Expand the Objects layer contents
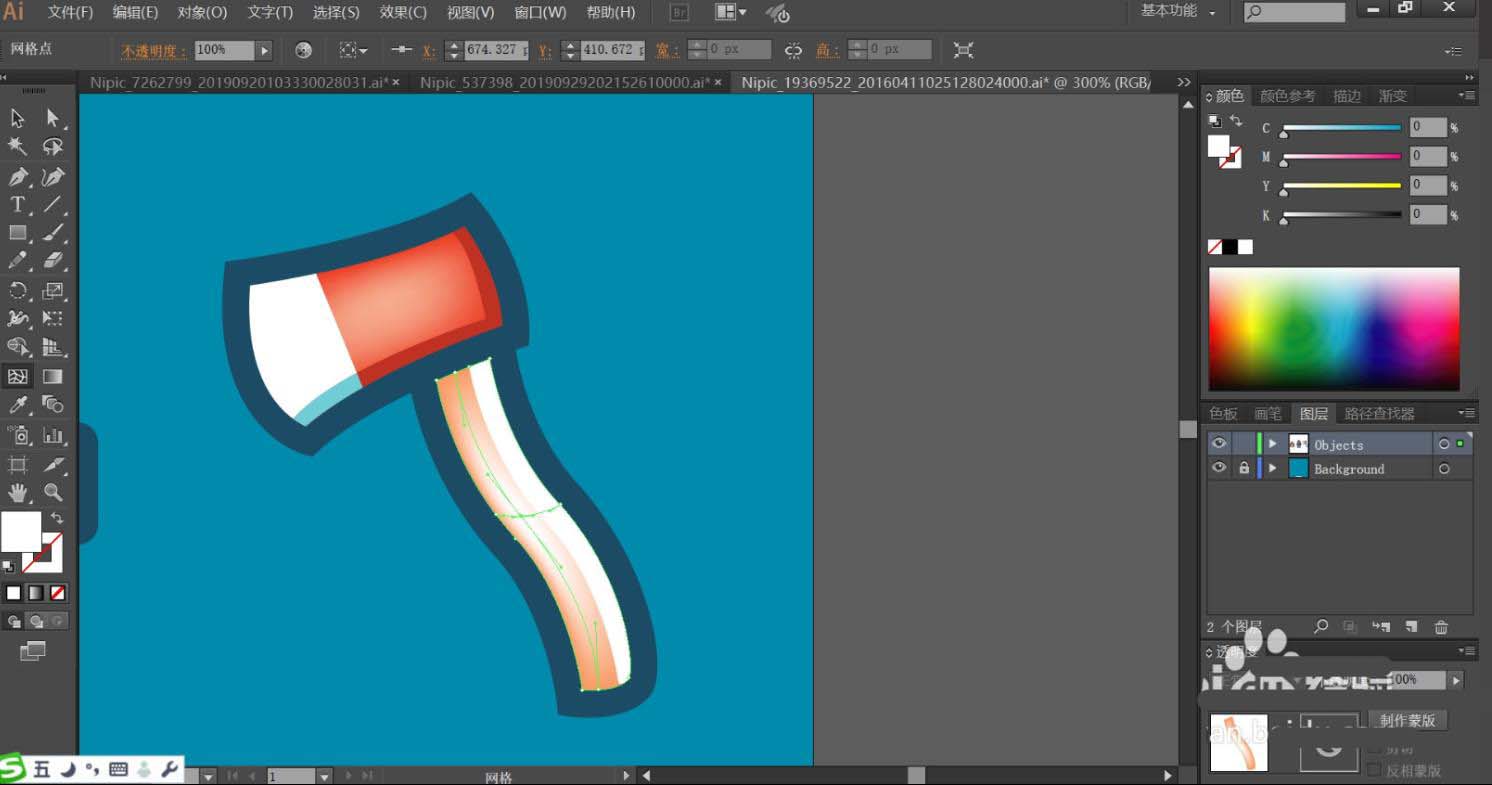 coord(1273,444)
